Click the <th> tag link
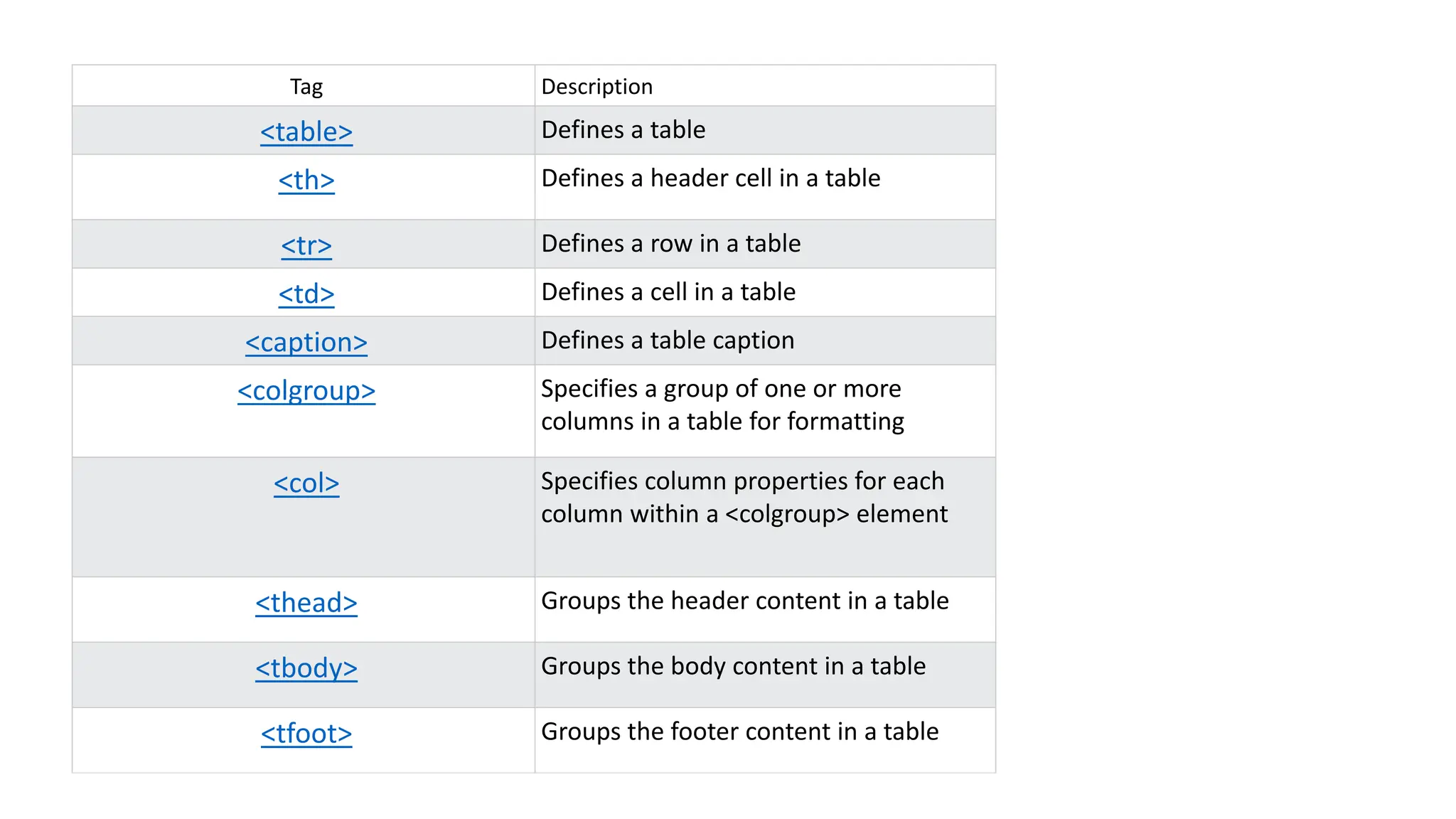Image resolution: width=1456 pixels, height=819 pixels. point(306,181)
